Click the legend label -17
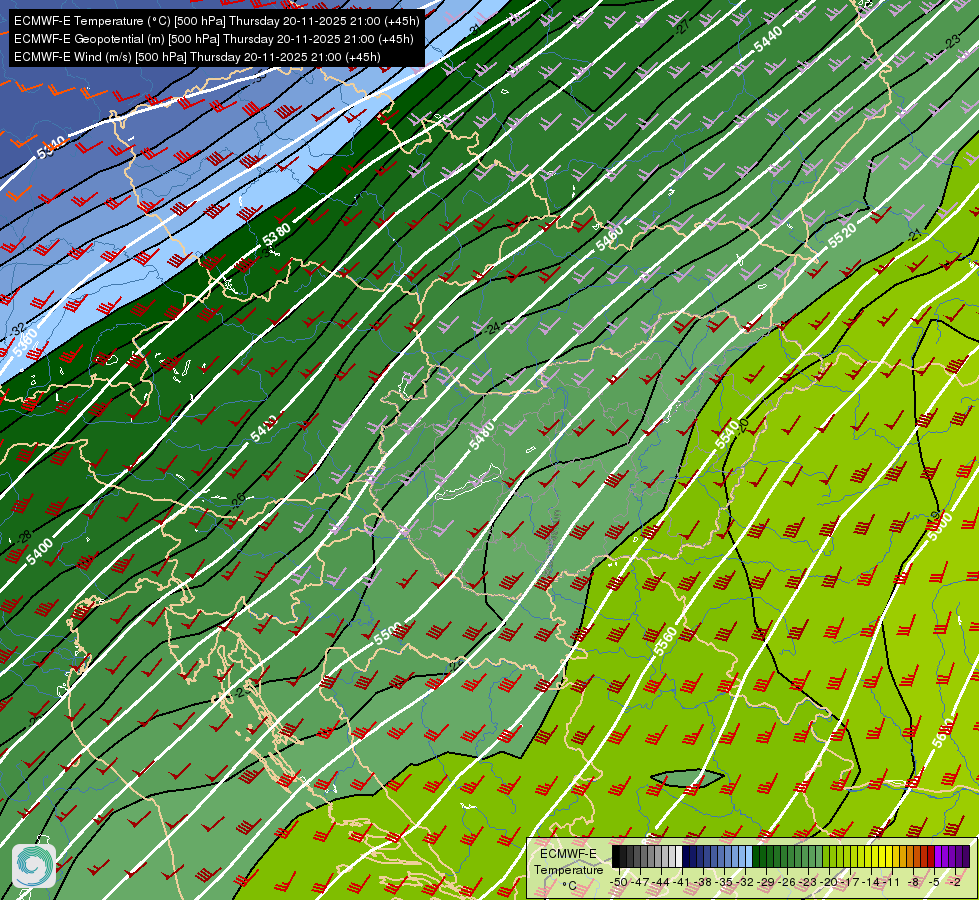979x900 pixels. coord(850,882)
